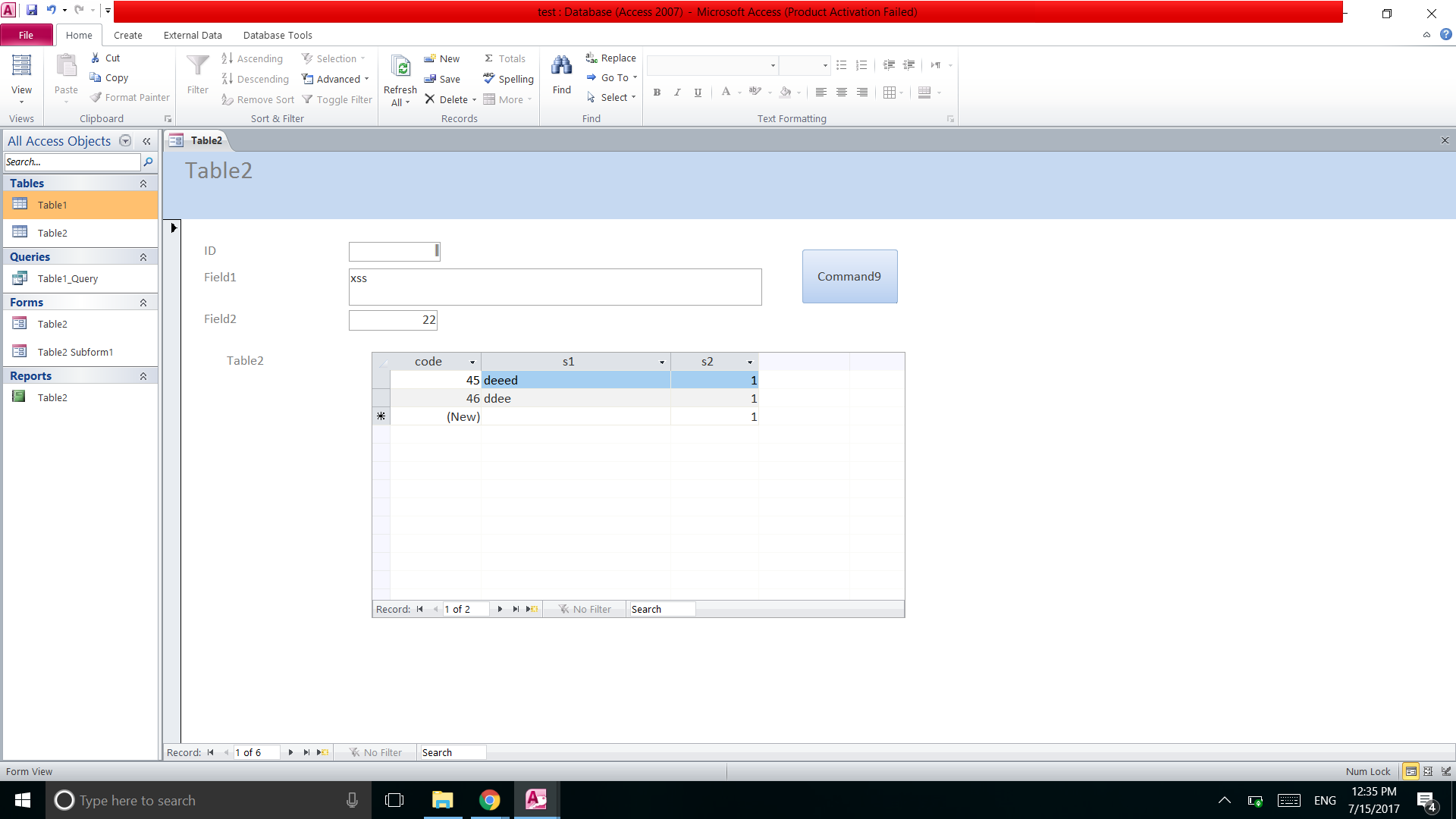Center align text
This screenshot has height=819, width=1456.
841,93
